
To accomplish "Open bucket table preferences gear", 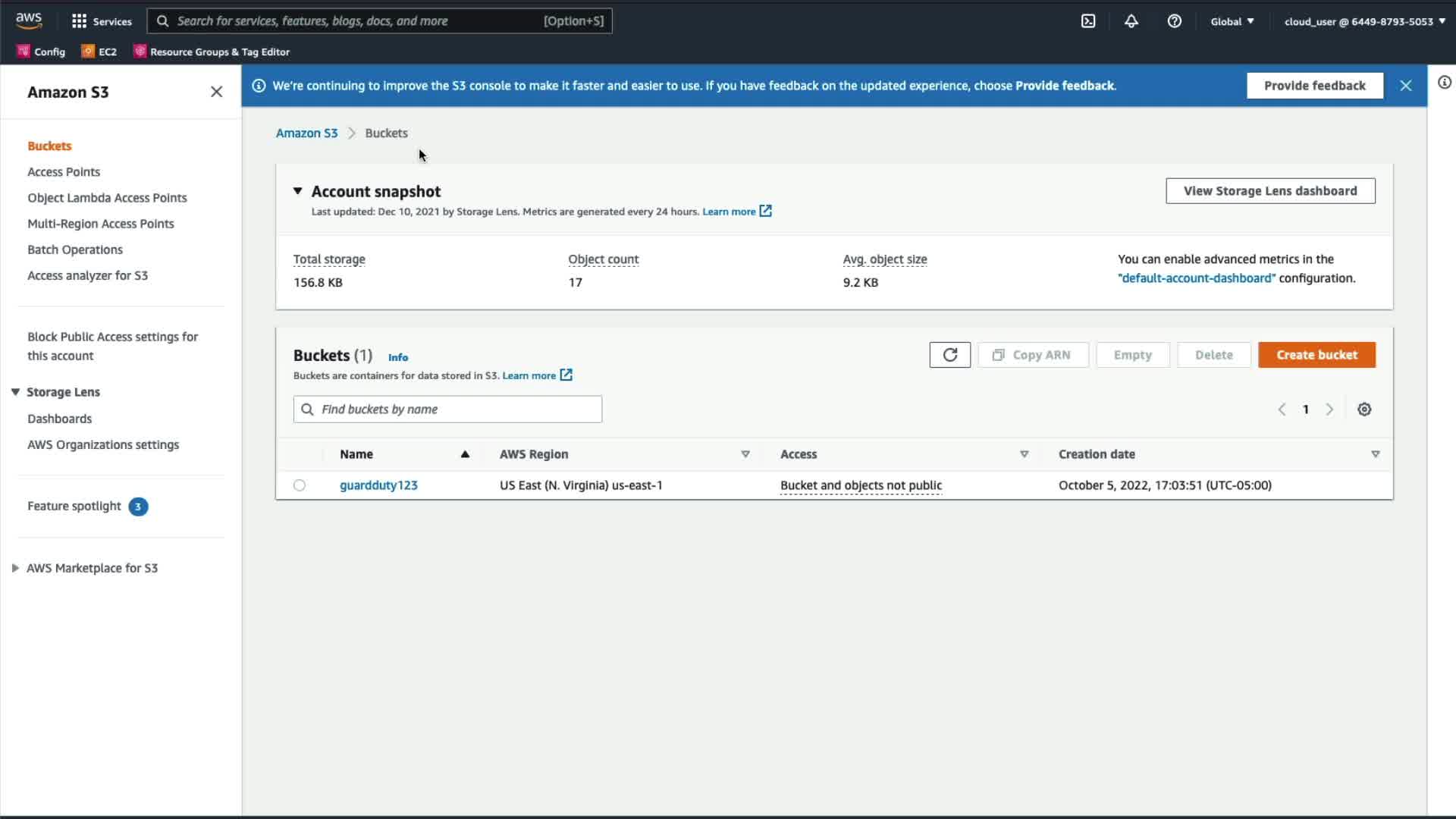I will point(1364,409).
